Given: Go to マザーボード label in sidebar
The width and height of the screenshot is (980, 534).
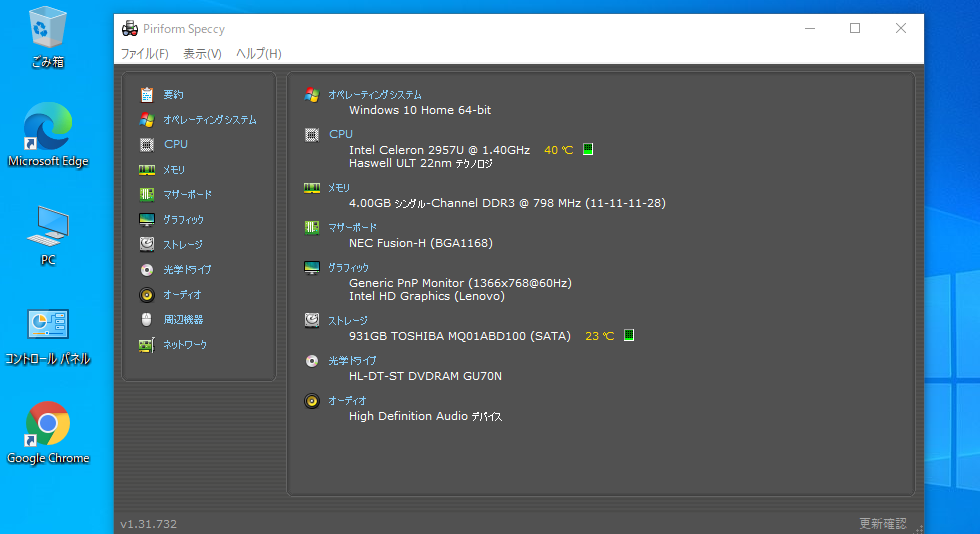Looking at the screenshot, I should [x=188, y=194].
